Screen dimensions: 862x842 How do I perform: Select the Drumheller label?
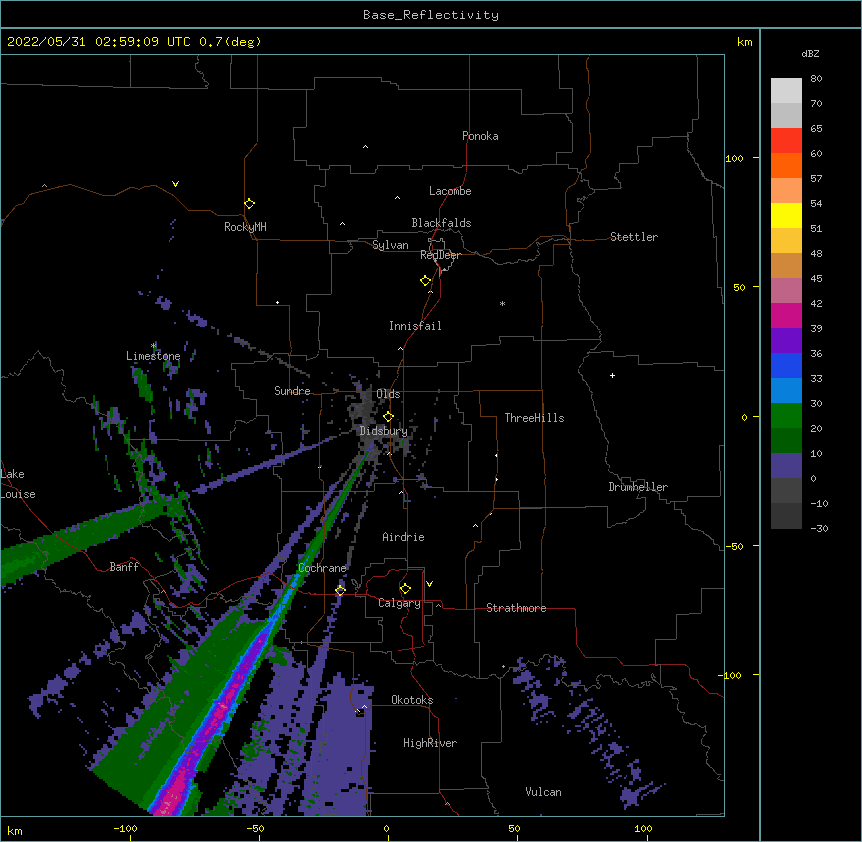(638, 487)
